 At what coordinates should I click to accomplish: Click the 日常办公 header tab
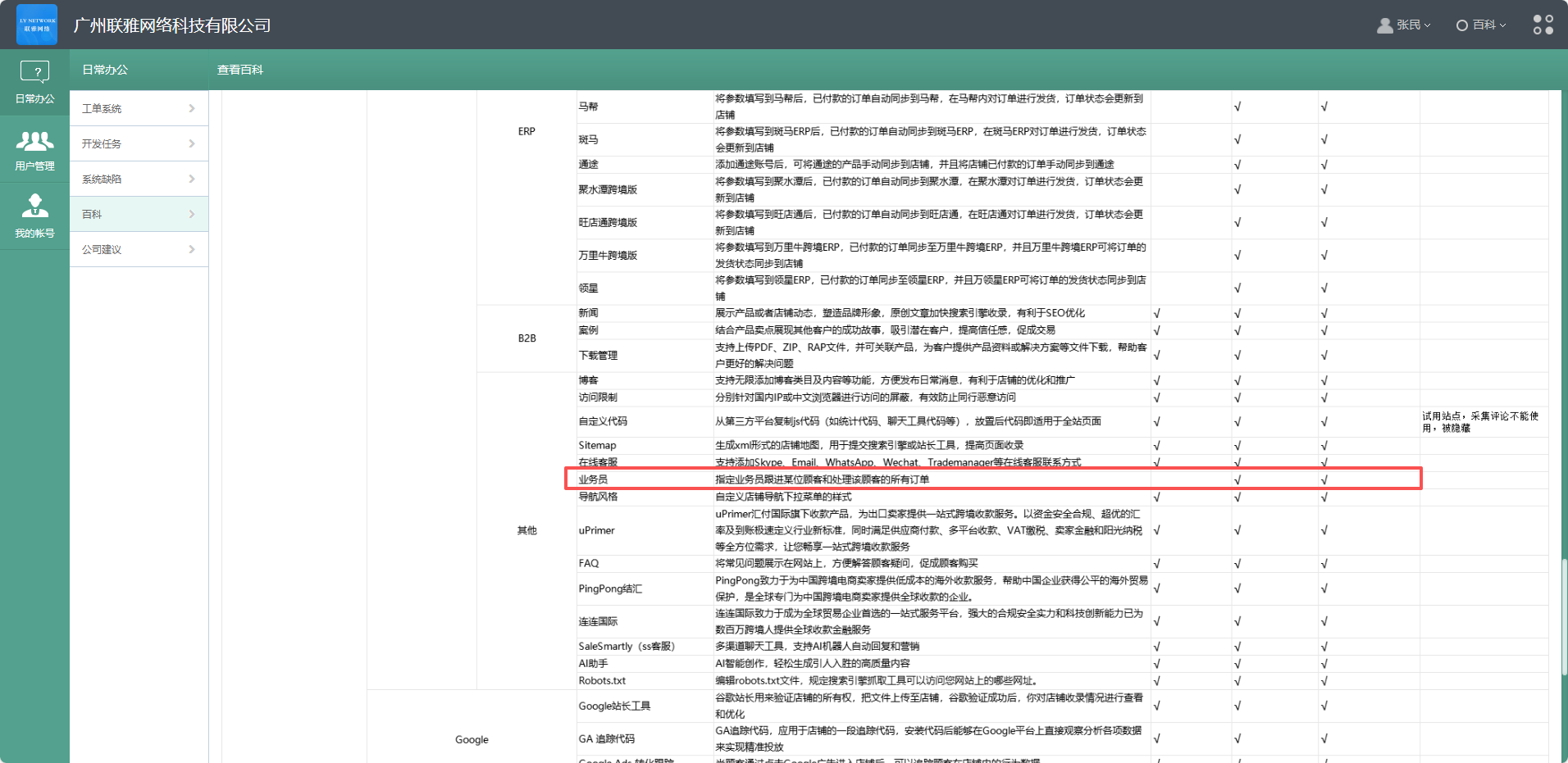[105, 70]
